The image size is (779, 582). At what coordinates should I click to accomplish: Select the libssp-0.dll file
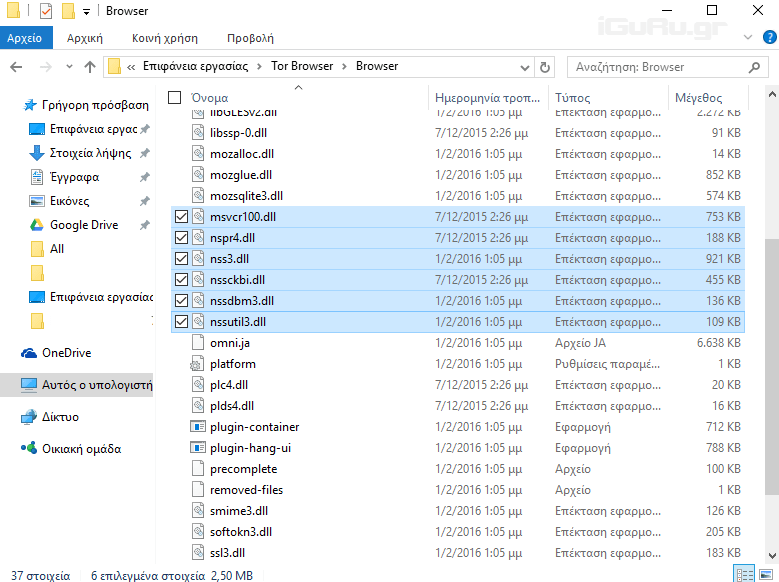457,133
